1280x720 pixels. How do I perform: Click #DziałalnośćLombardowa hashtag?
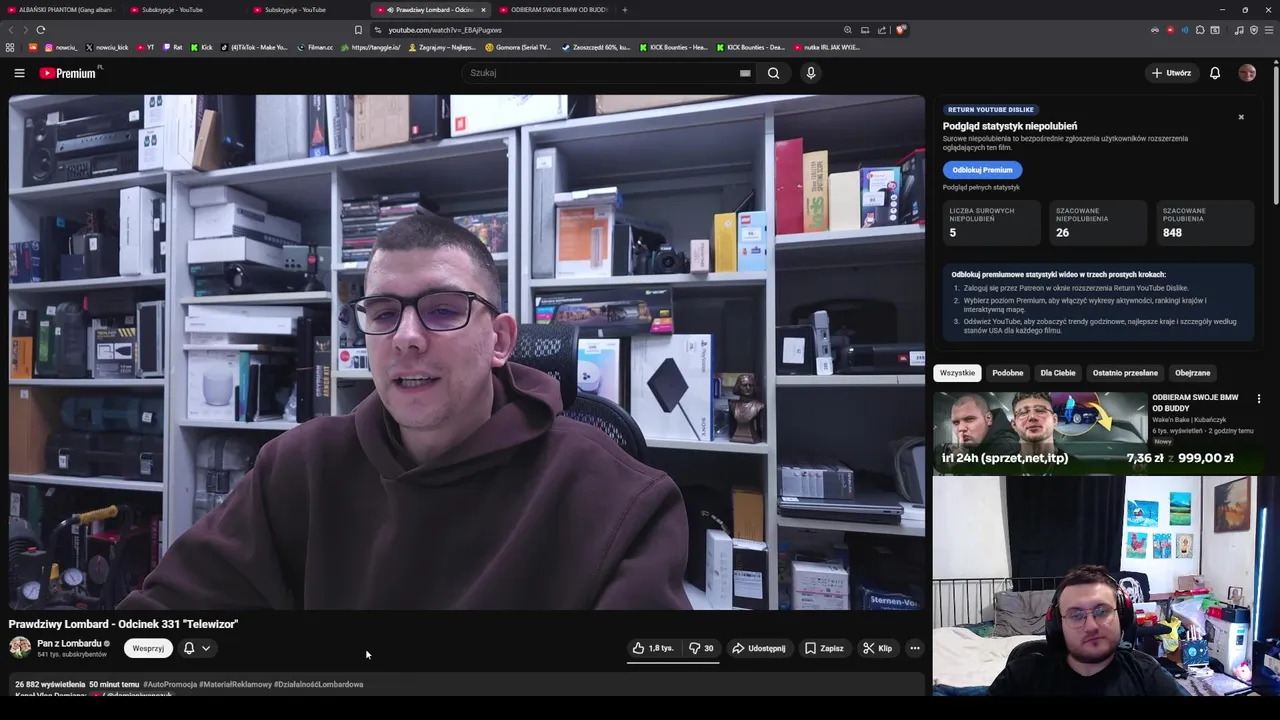pyautogui.click(x=319, y=684)
